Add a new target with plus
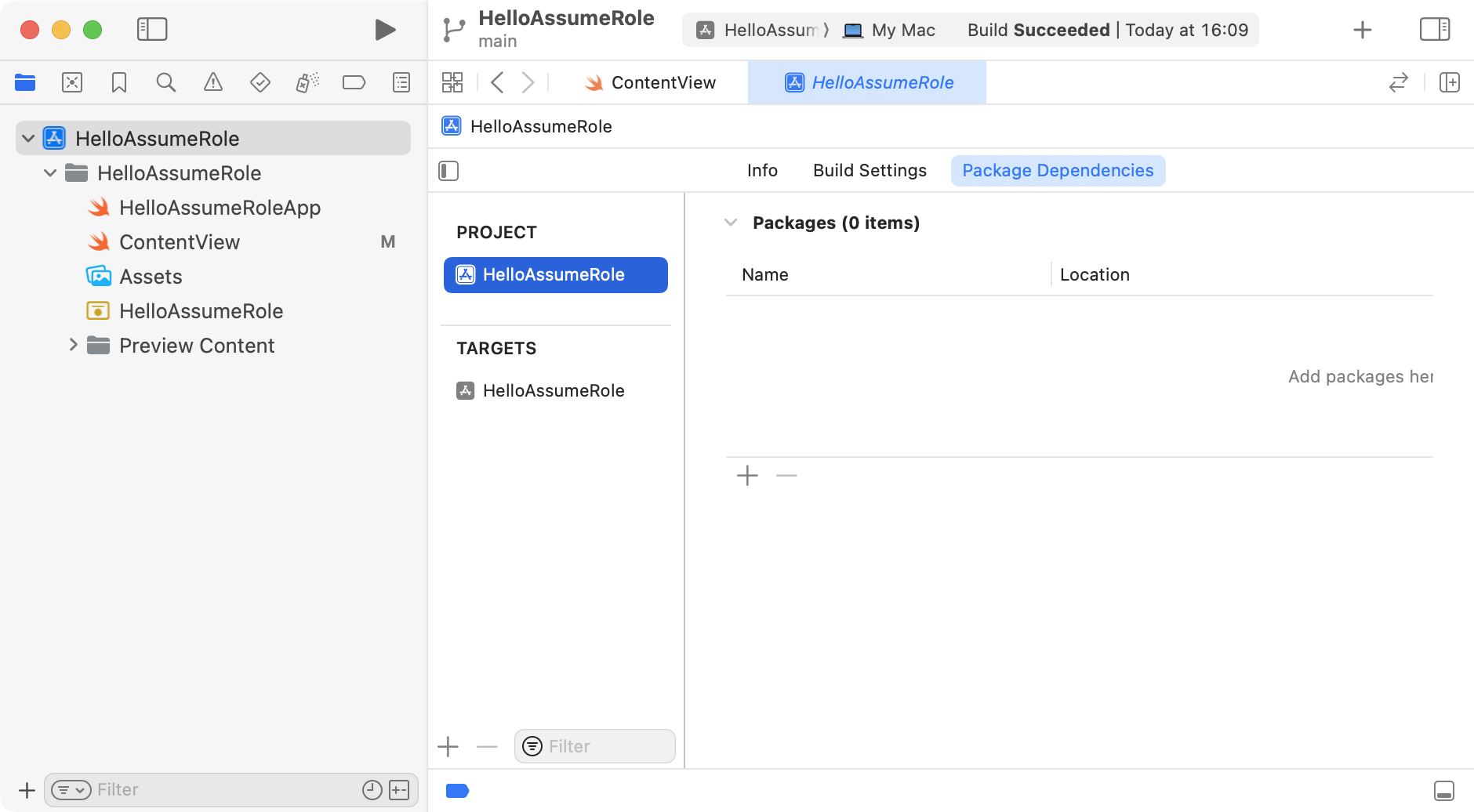1474x812 pixels. pos(448,747)
